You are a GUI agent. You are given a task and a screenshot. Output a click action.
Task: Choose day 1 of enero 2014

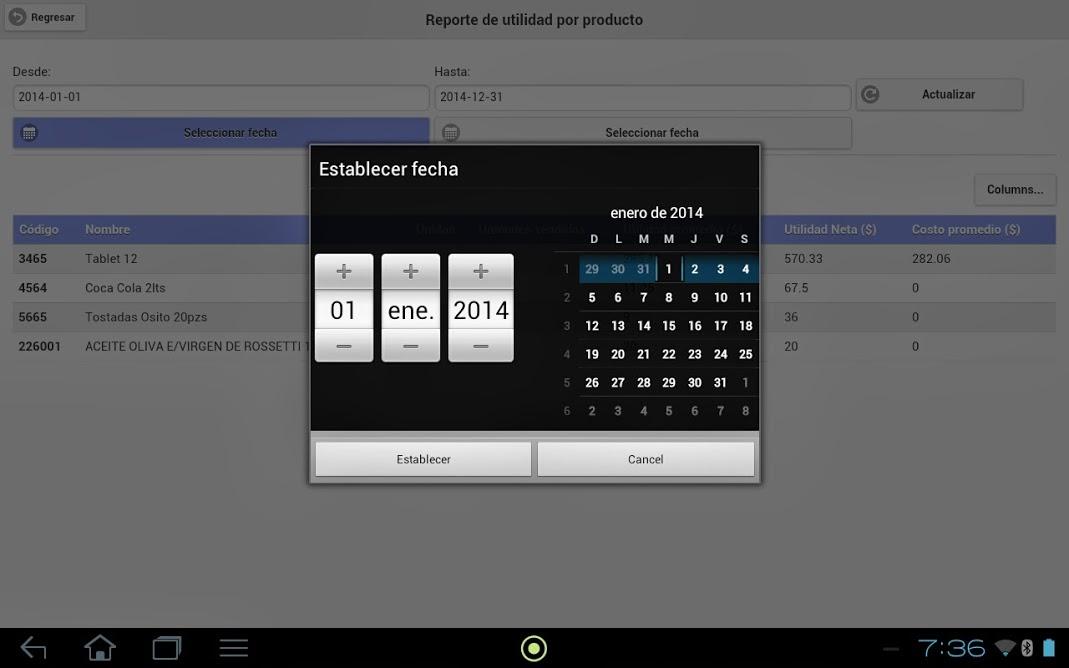click(669, 269)
